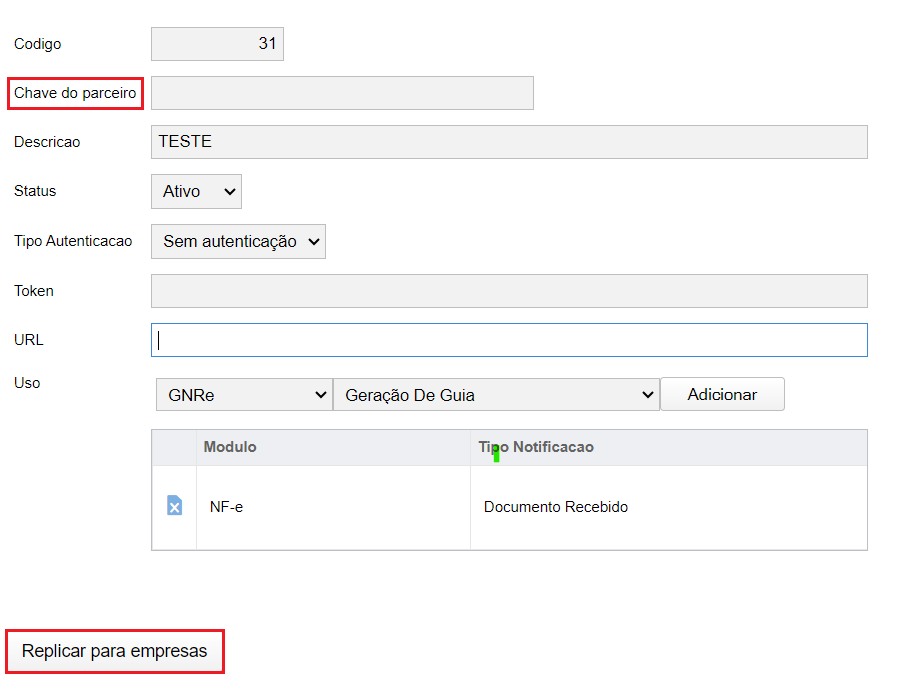The image size is (906, 689).
Task: Remove the NF-e row via delete icon
Action: point(174,507)
